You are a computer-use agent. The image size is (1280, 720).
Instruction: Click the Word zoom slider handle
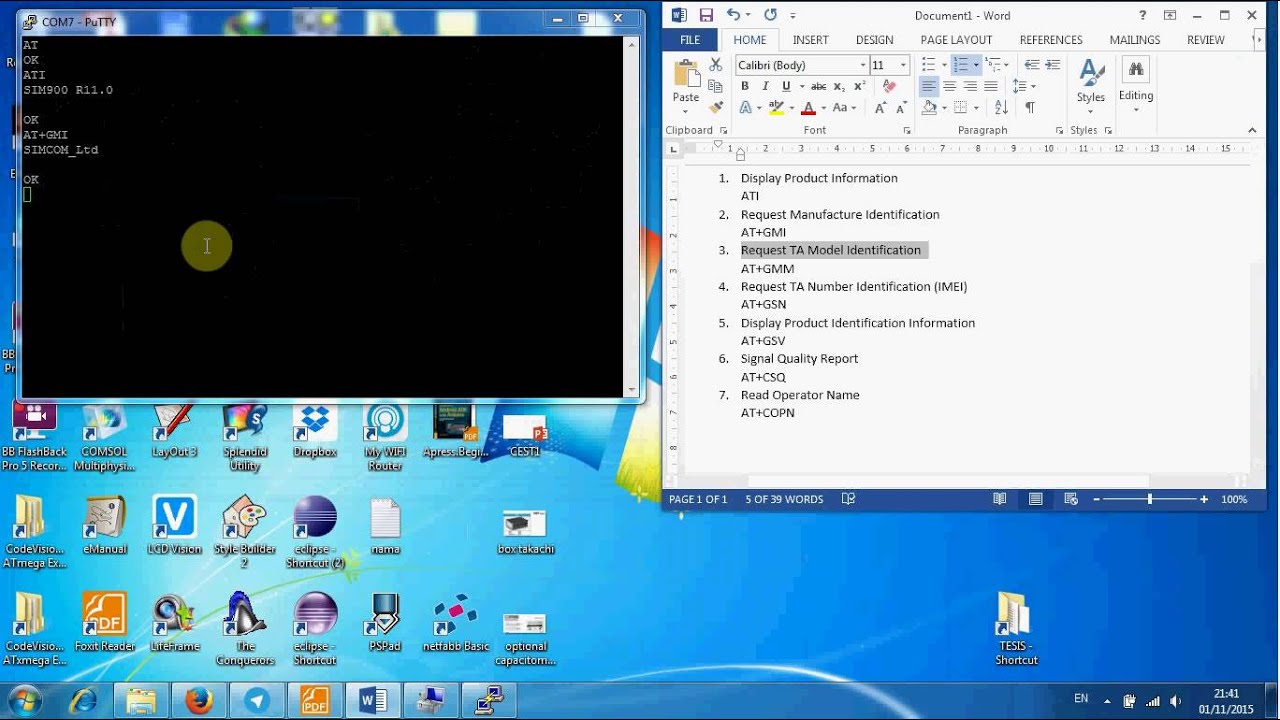click(x=1149, y=499)
